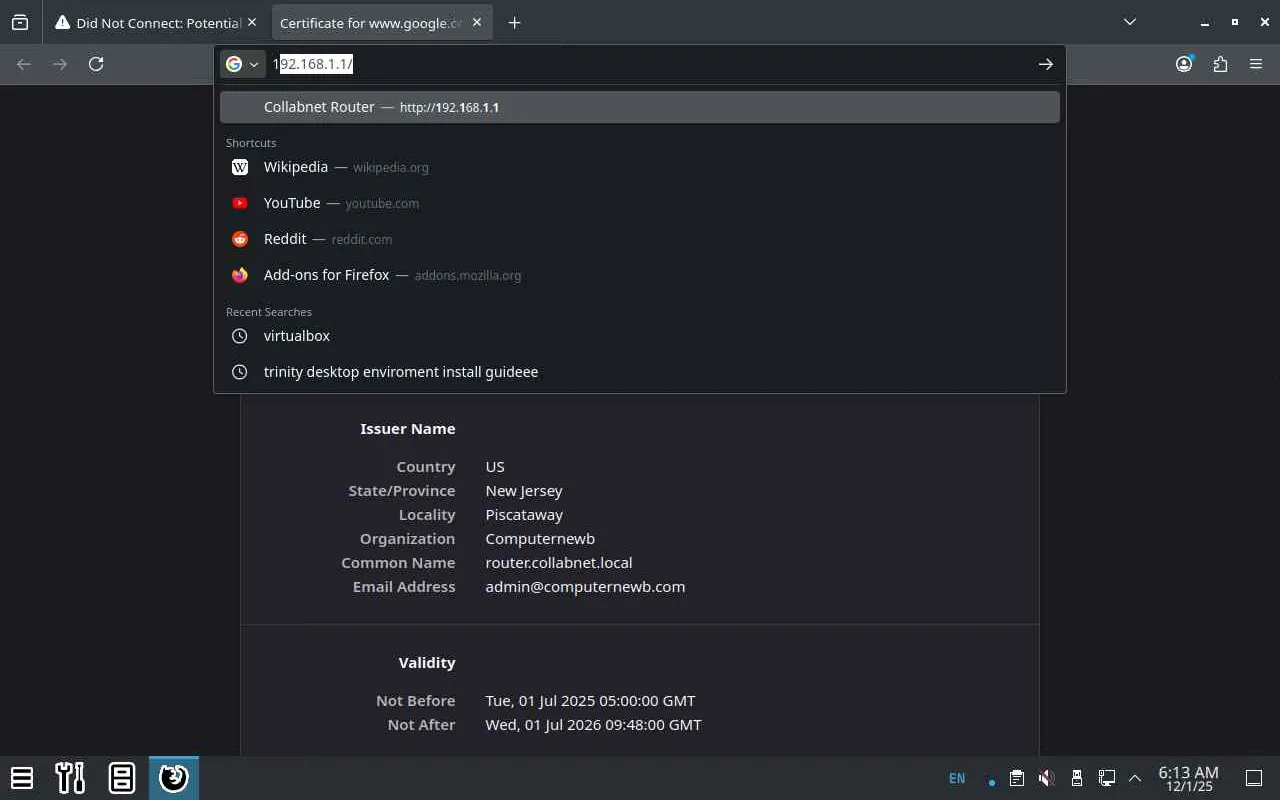Viewport: 1280px width, 800px height.
Task: Click the 'admin@computernewb.com' email address
Action: [585, 587]
